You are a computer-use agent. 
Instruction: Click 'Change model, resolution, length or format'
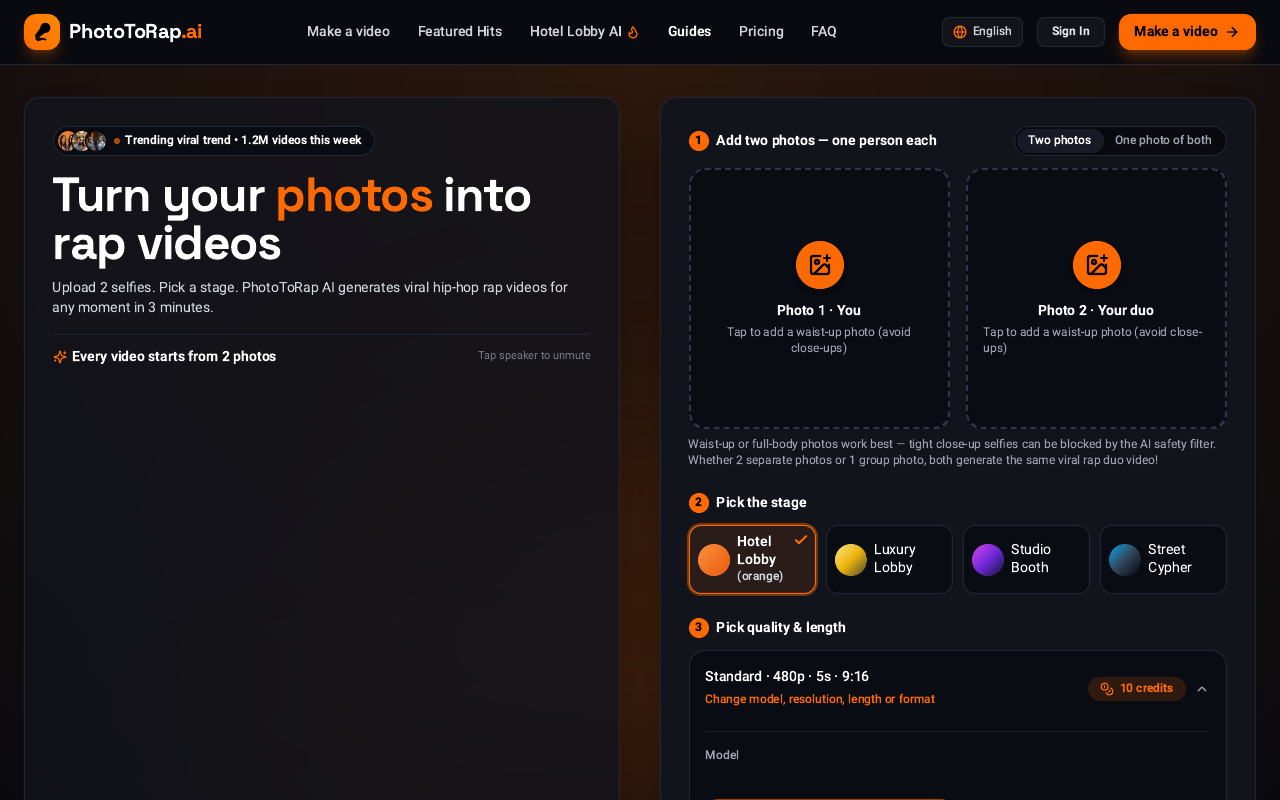820,700
